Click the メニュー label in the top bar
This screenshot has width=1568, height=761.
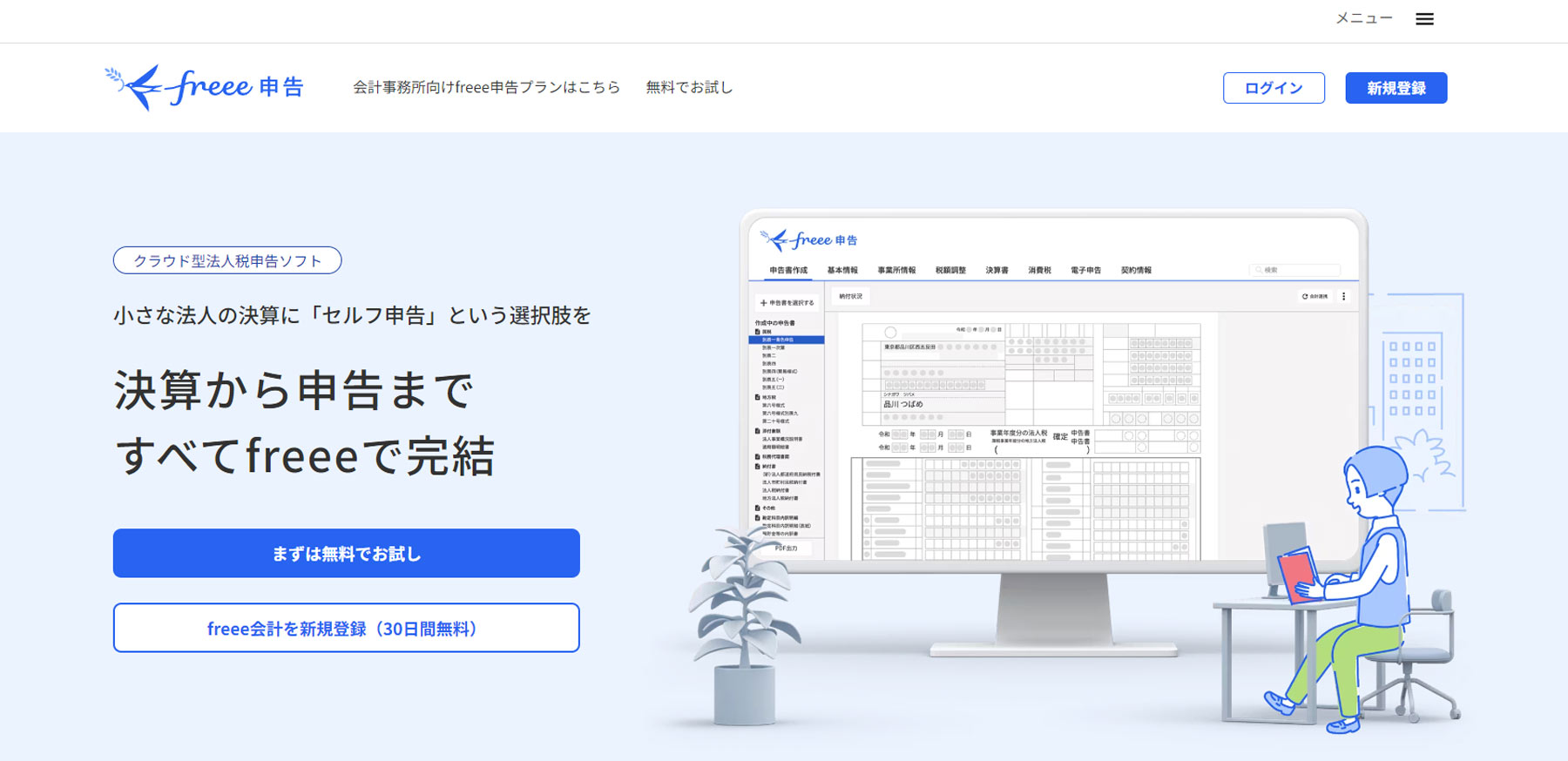1364,18
